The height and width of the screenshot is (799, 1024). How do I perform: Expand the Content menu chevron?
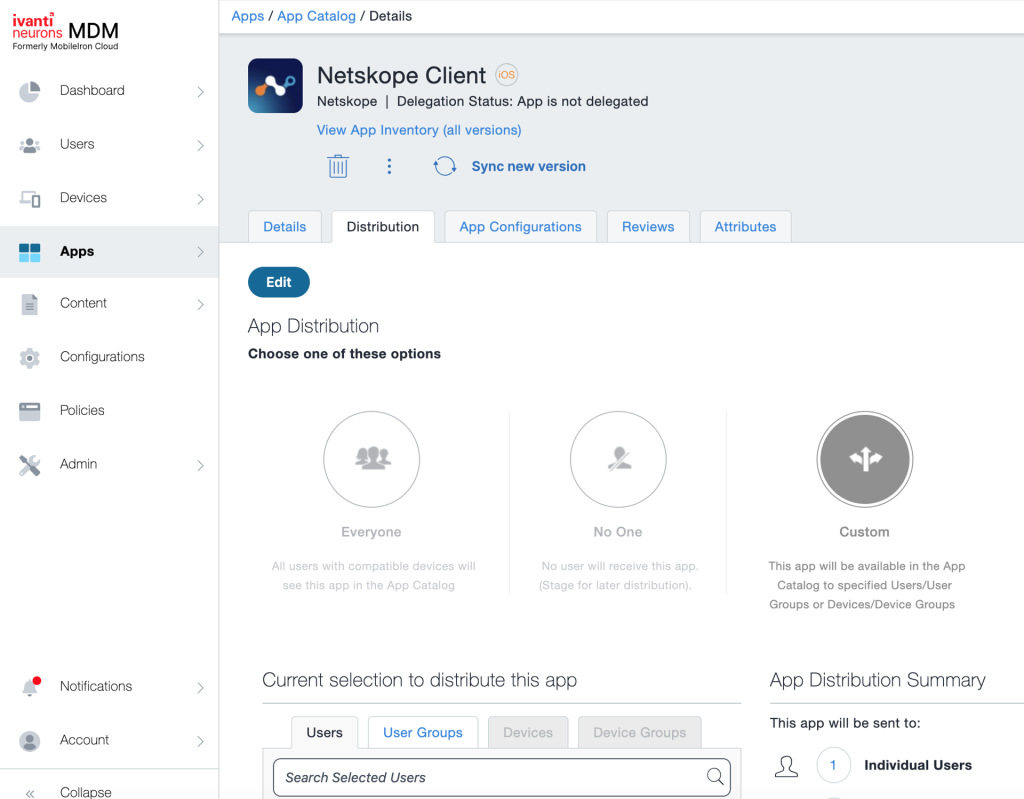click(x=200, y=304)
